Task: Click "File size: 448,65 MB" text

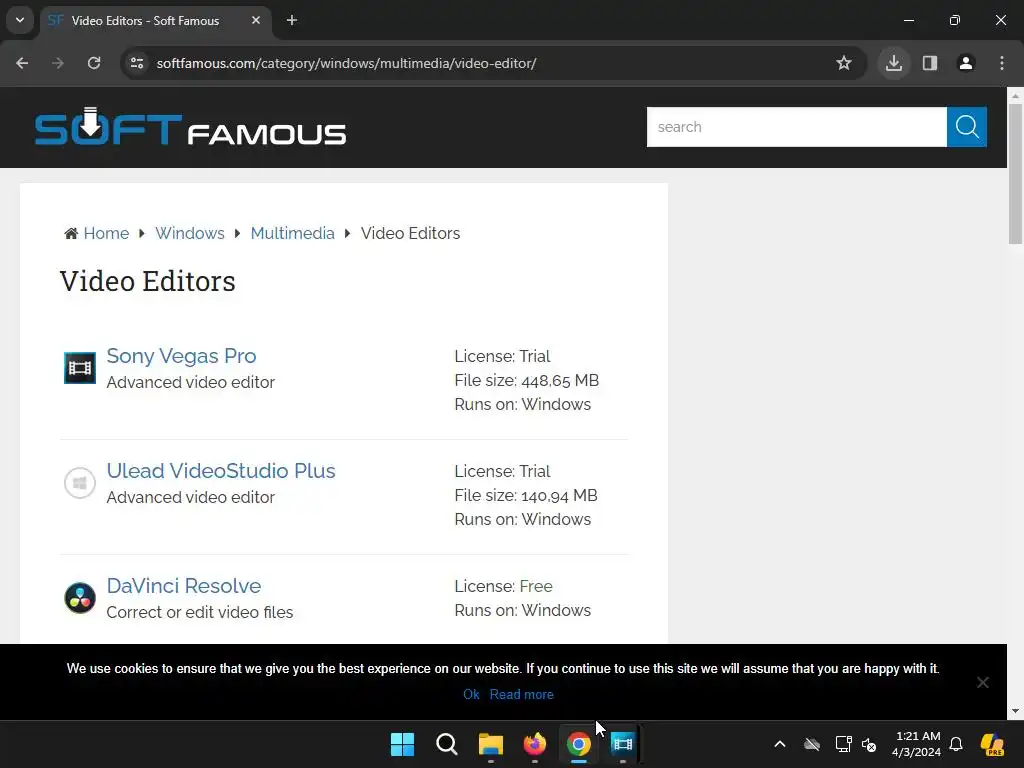Action: [526, 380]
